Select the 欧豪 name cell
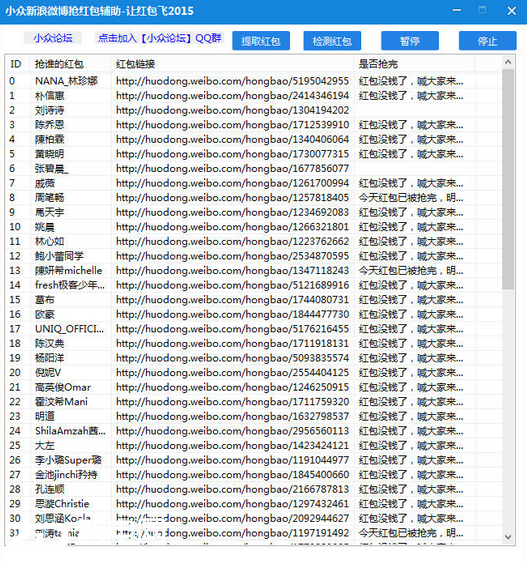This screenshot has height=563, width=527. [x=45, y=314]
